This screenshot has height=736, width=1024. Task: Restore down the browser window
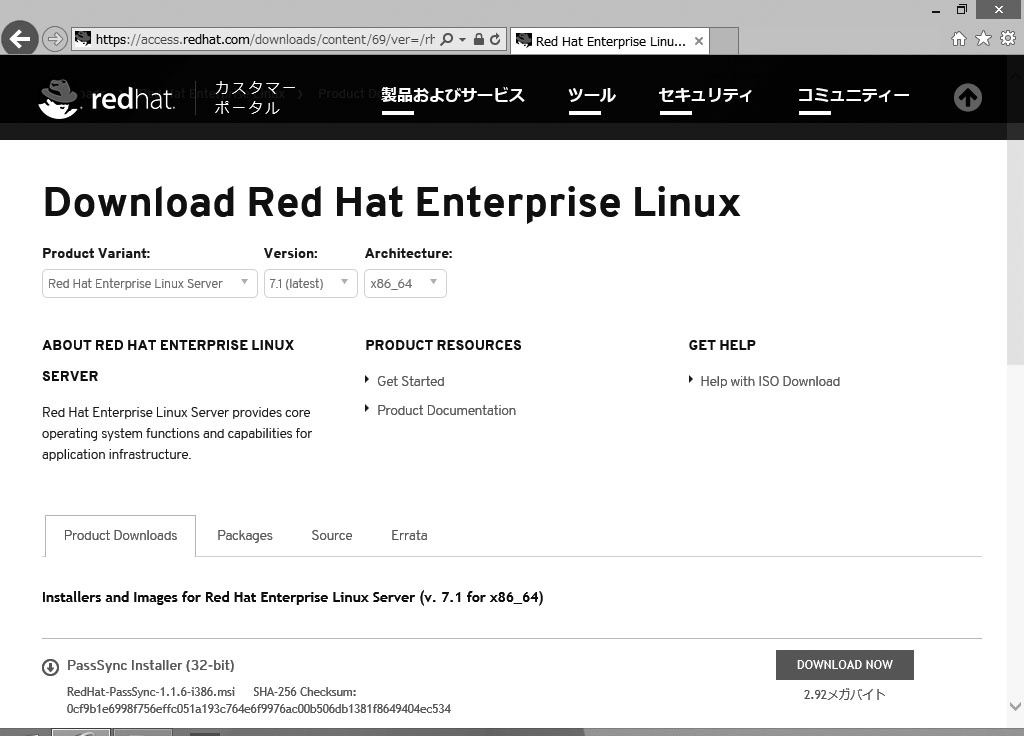962,9
